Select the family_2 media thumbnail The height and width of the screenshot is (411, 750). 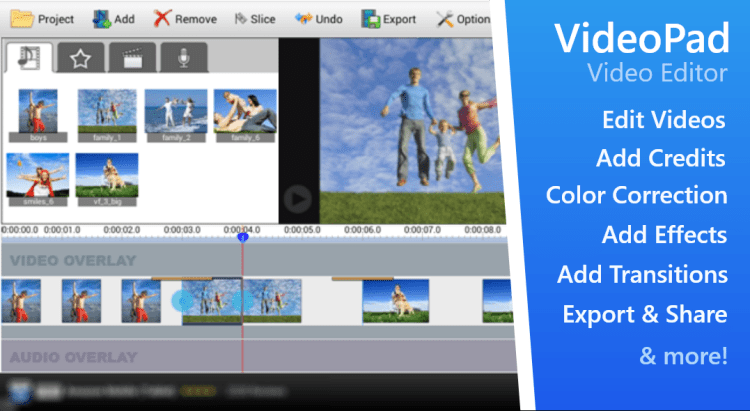click(x=176, y=115)
